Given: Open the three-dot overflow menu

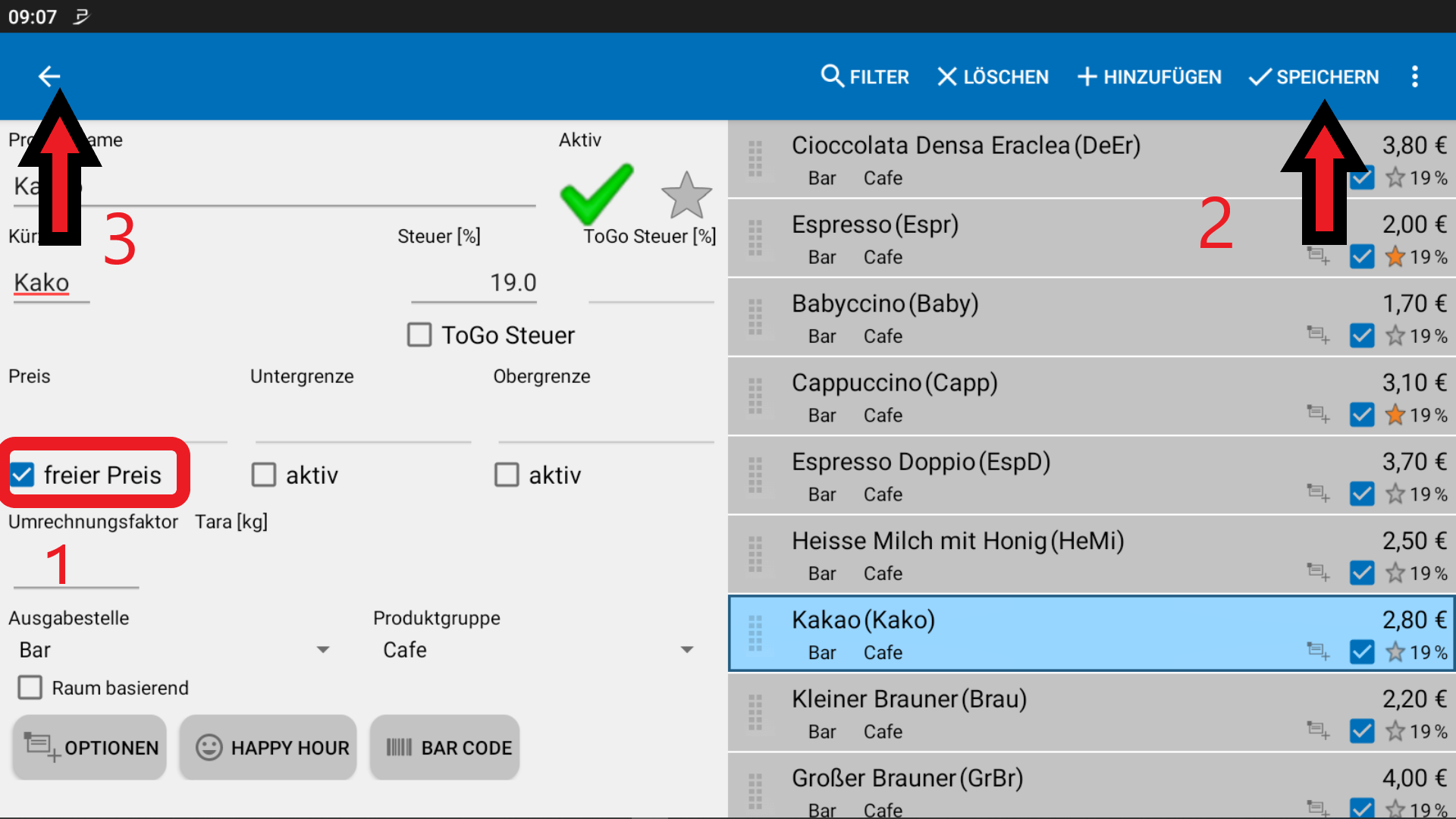Looking at the screenshot, I should [x=1414, y=76].
